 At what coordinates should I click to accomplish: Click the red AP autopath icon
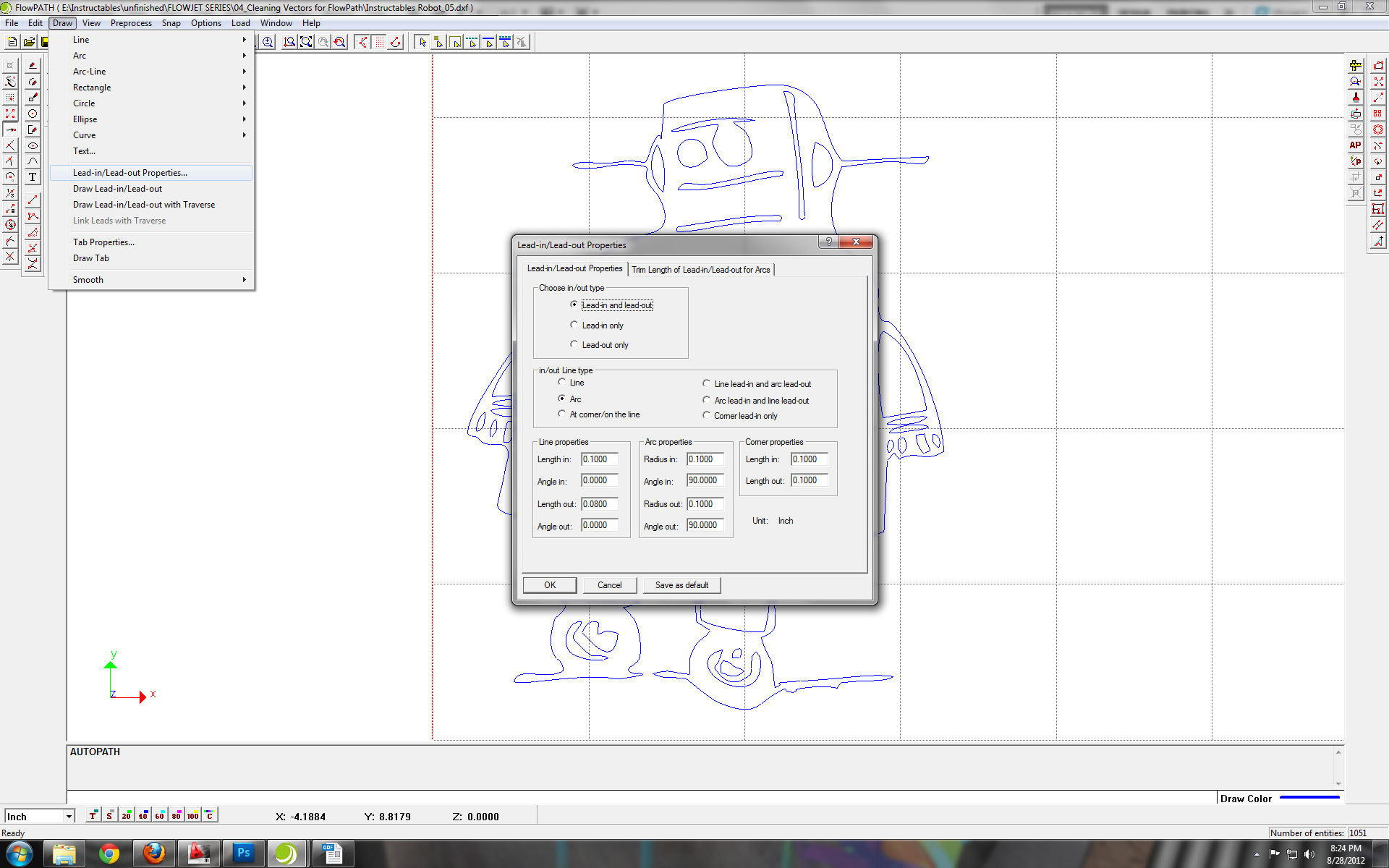pos(1356,145)
